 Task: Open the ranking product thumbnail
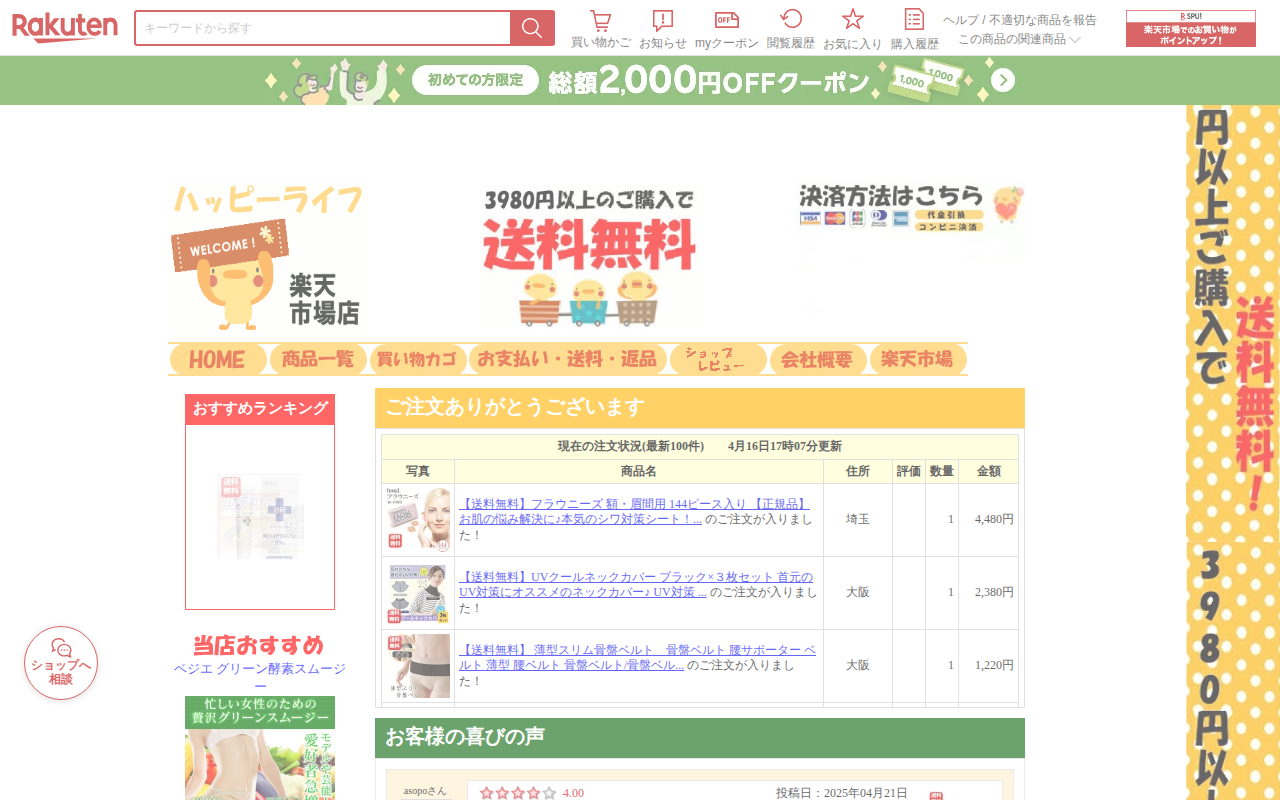(x=260, y=516)
